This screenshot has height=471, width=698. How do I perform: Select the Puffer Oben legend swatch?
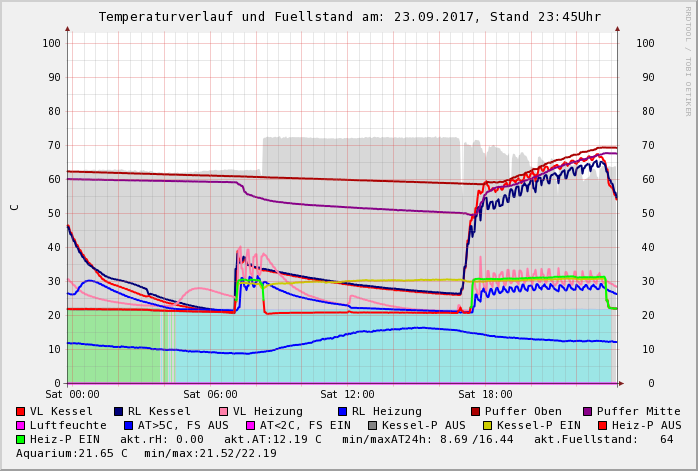point(475,411)
